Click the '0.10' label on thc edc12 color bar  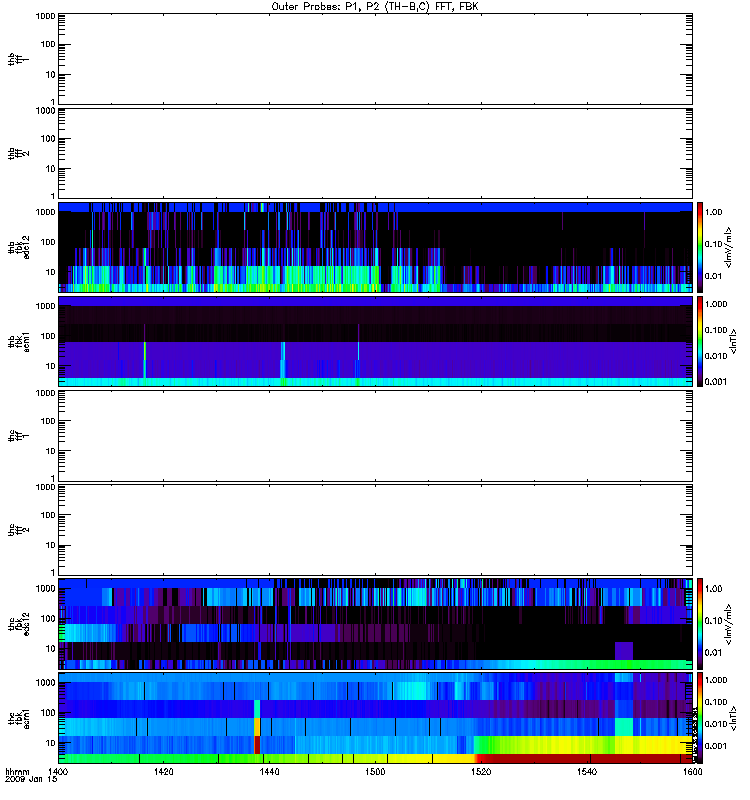(713, 620)
